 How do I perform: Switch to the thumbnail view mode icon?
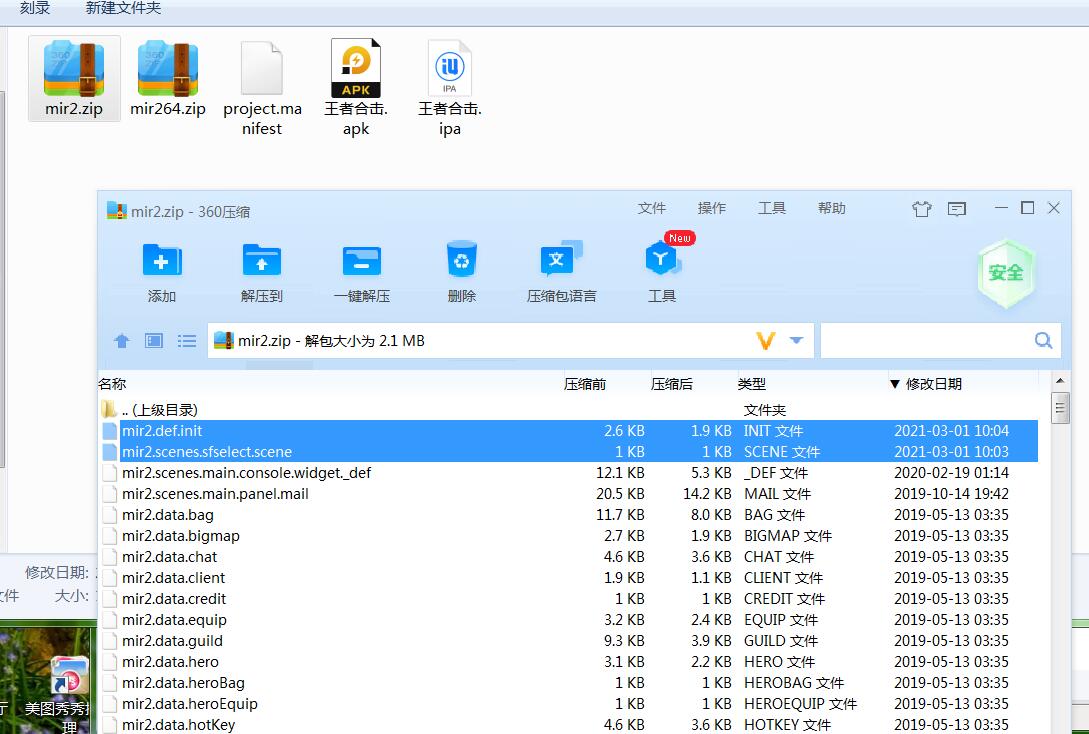pos(154,341)
